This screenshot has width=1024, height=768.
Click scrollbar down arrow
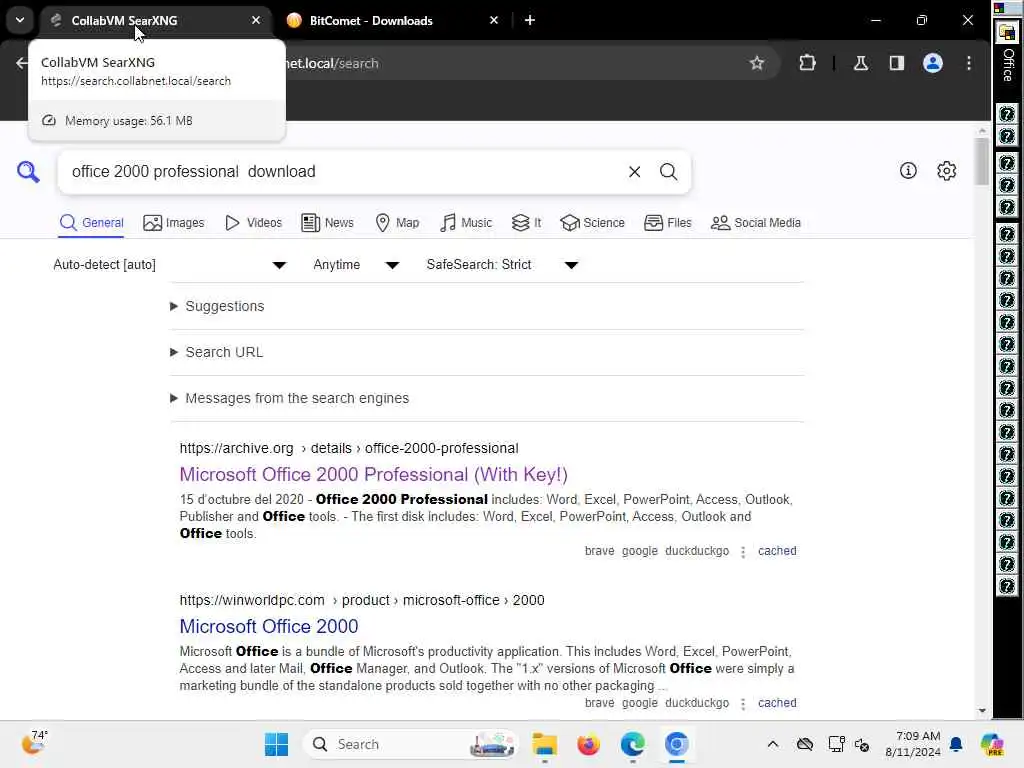tap(982, 711)
